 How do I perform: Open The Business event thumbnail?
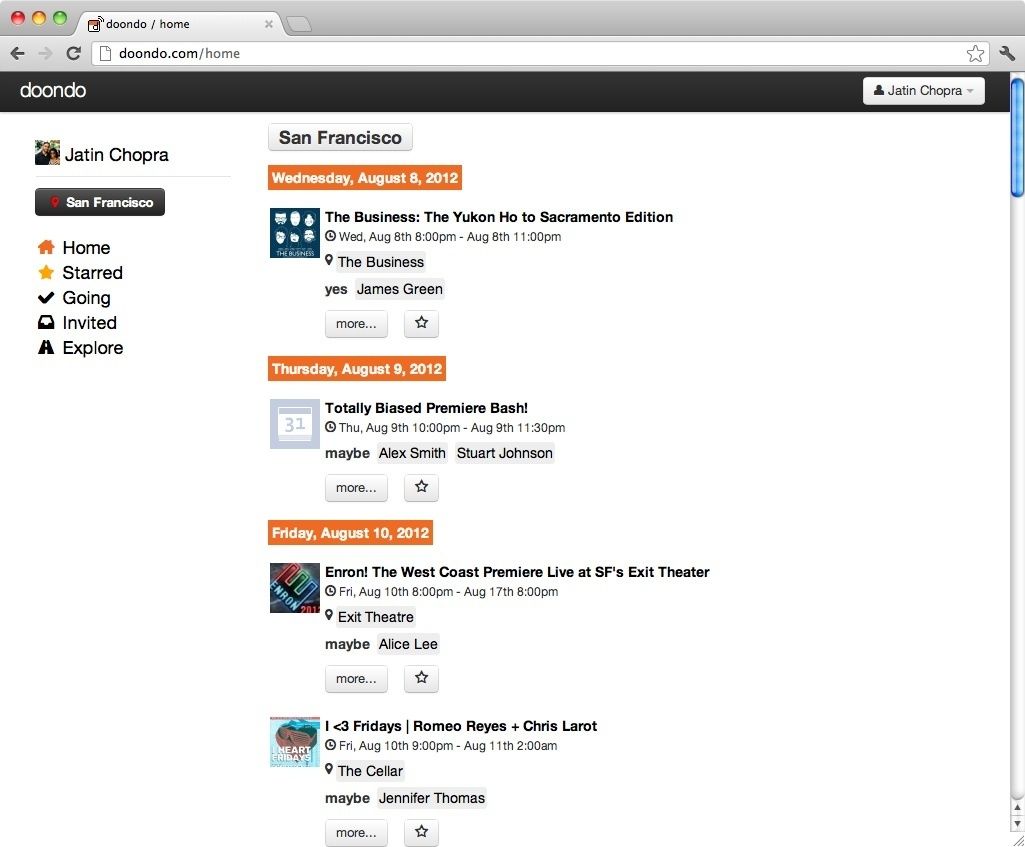pos(295,233)
